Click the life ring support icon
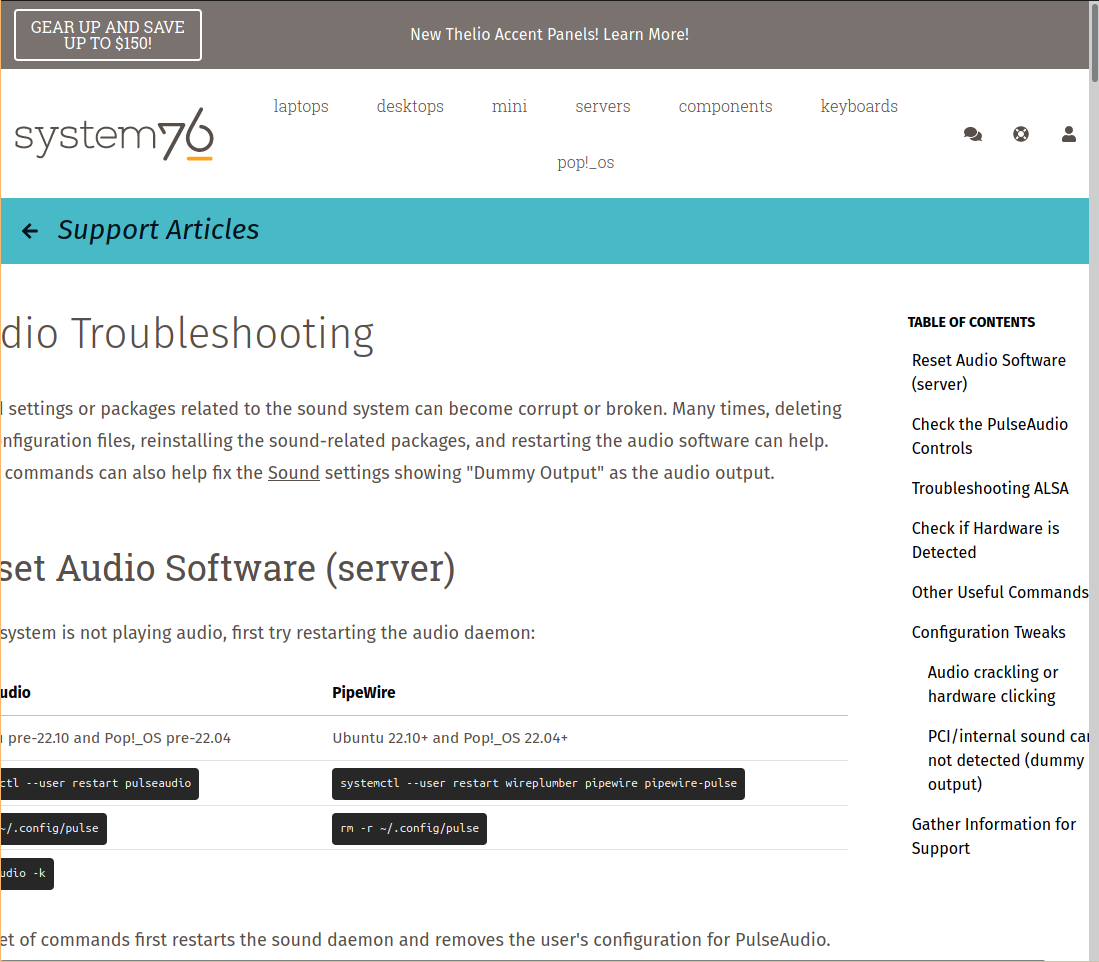This screenshot has width=1099, height=962. (x=1020, y=133)
